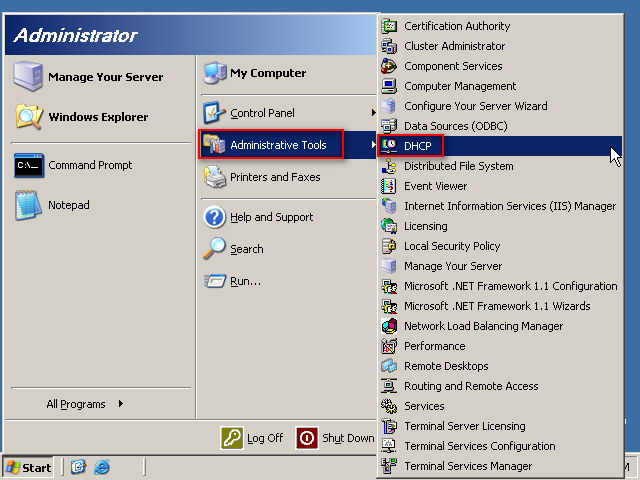640x480 pixels.
Task: Click Routing and Remote Access icon
Action: click(389, 386)
